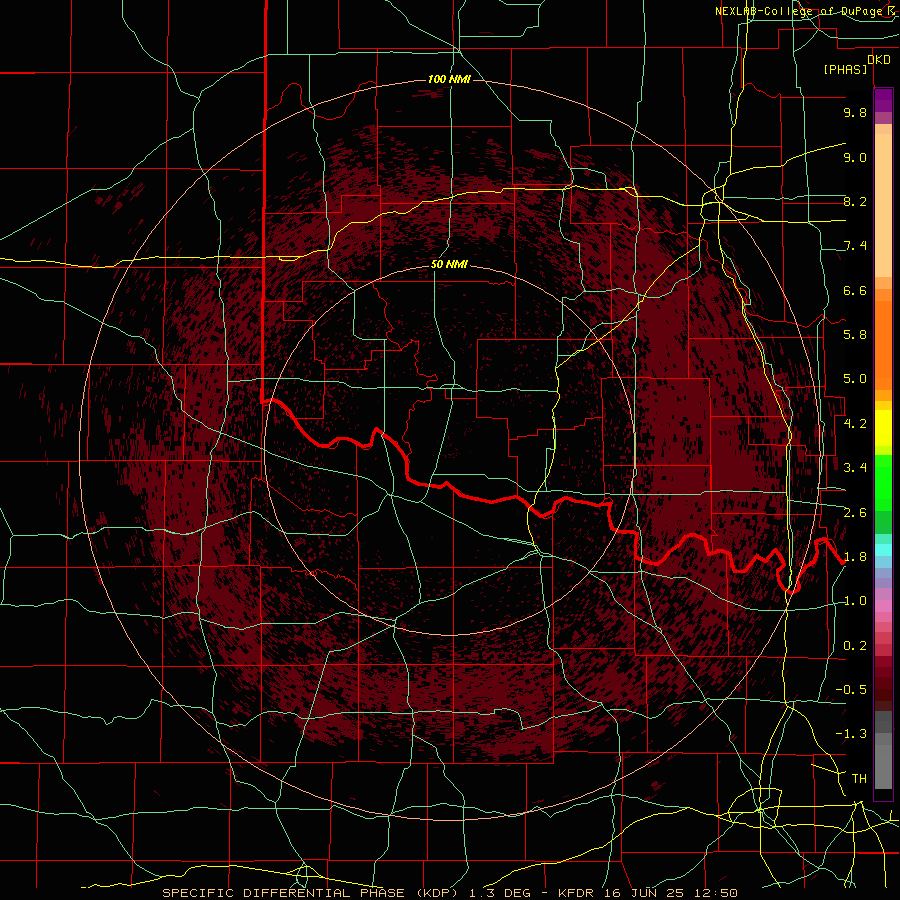Click the bright orange segment of color bar
900x900 pixels.
[x=883, y=345]
